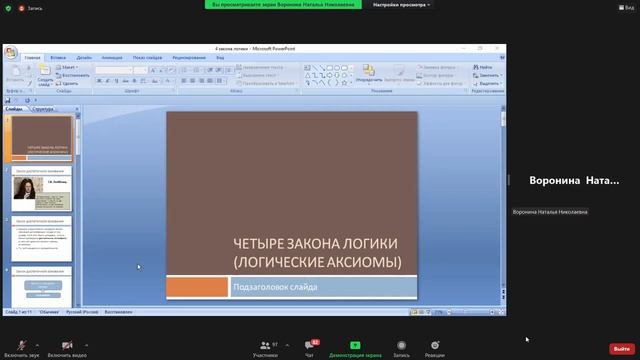Switch to Outline tab in slide pane
Image resolution: width=640 pixels, height=360 pixels.
pyautogui.click(x=43, y=109)
